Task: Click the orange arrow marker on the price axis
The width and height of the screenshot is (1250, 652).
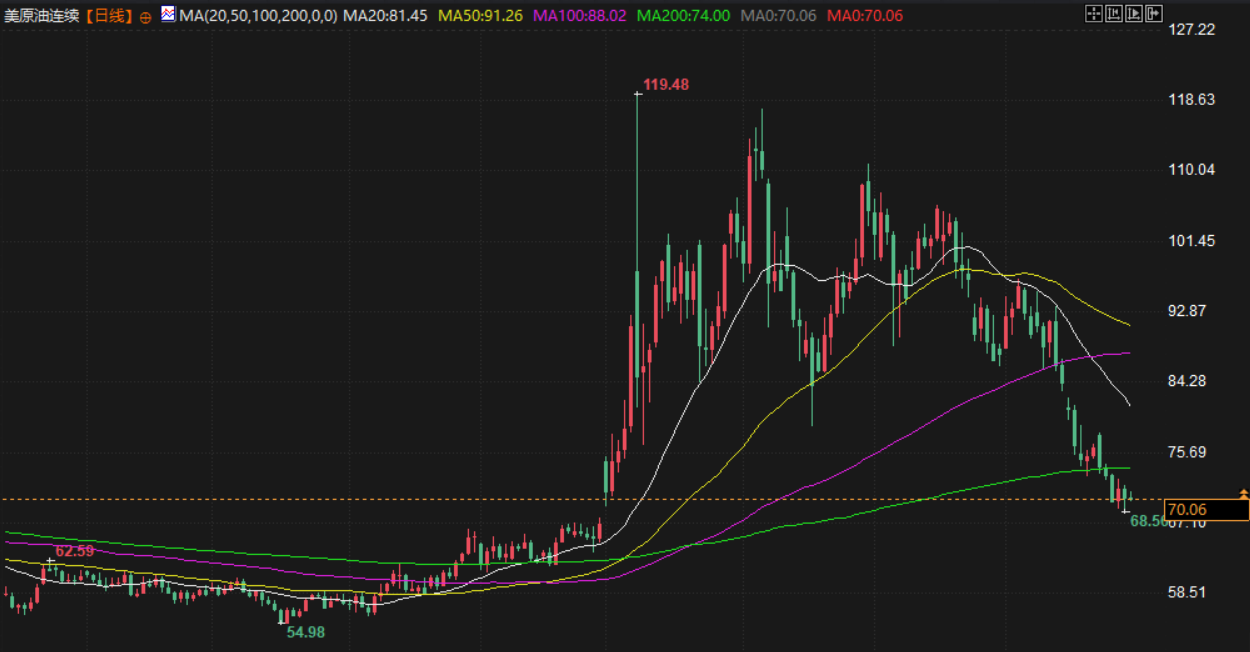Action: [1243, 495]
